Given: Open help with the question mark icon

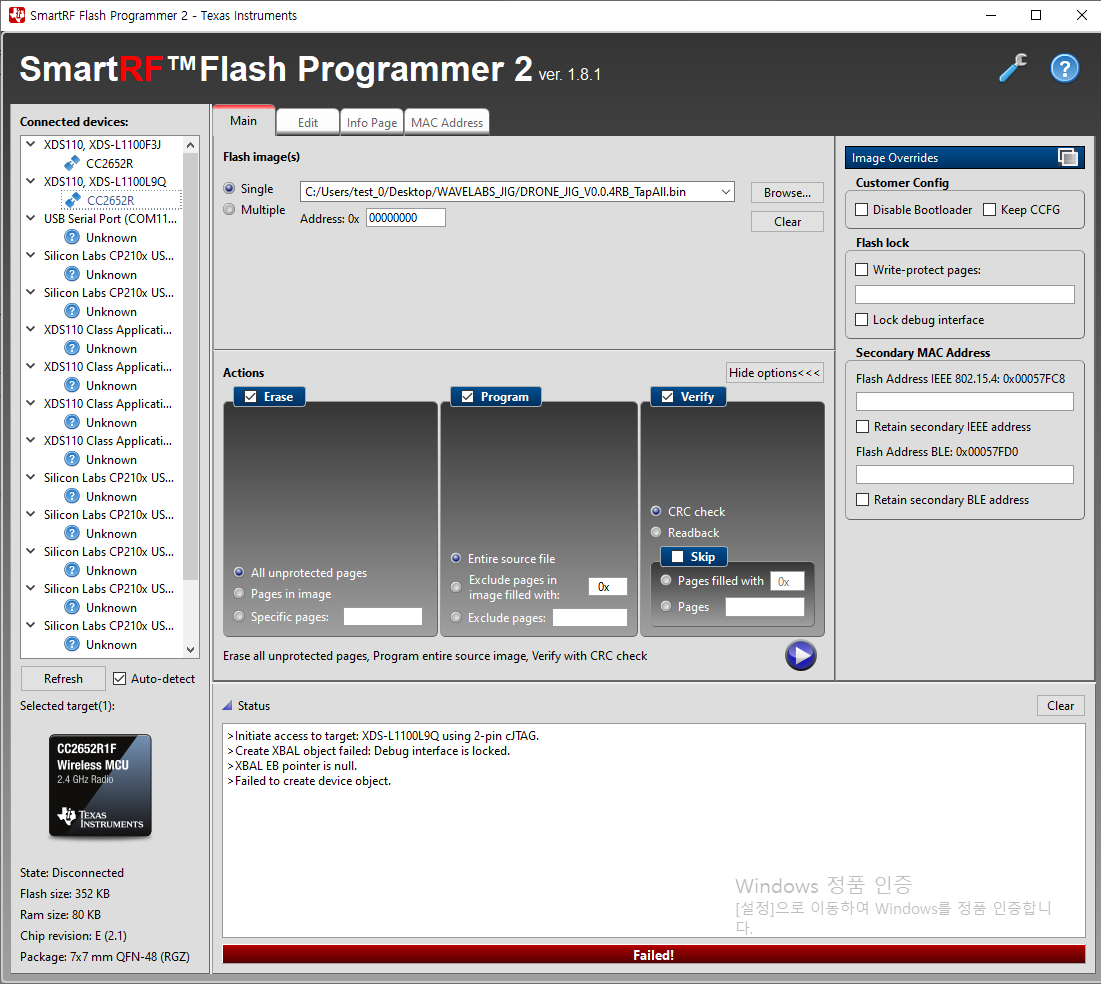Looking at the screenshot, I should point(1064,68).
